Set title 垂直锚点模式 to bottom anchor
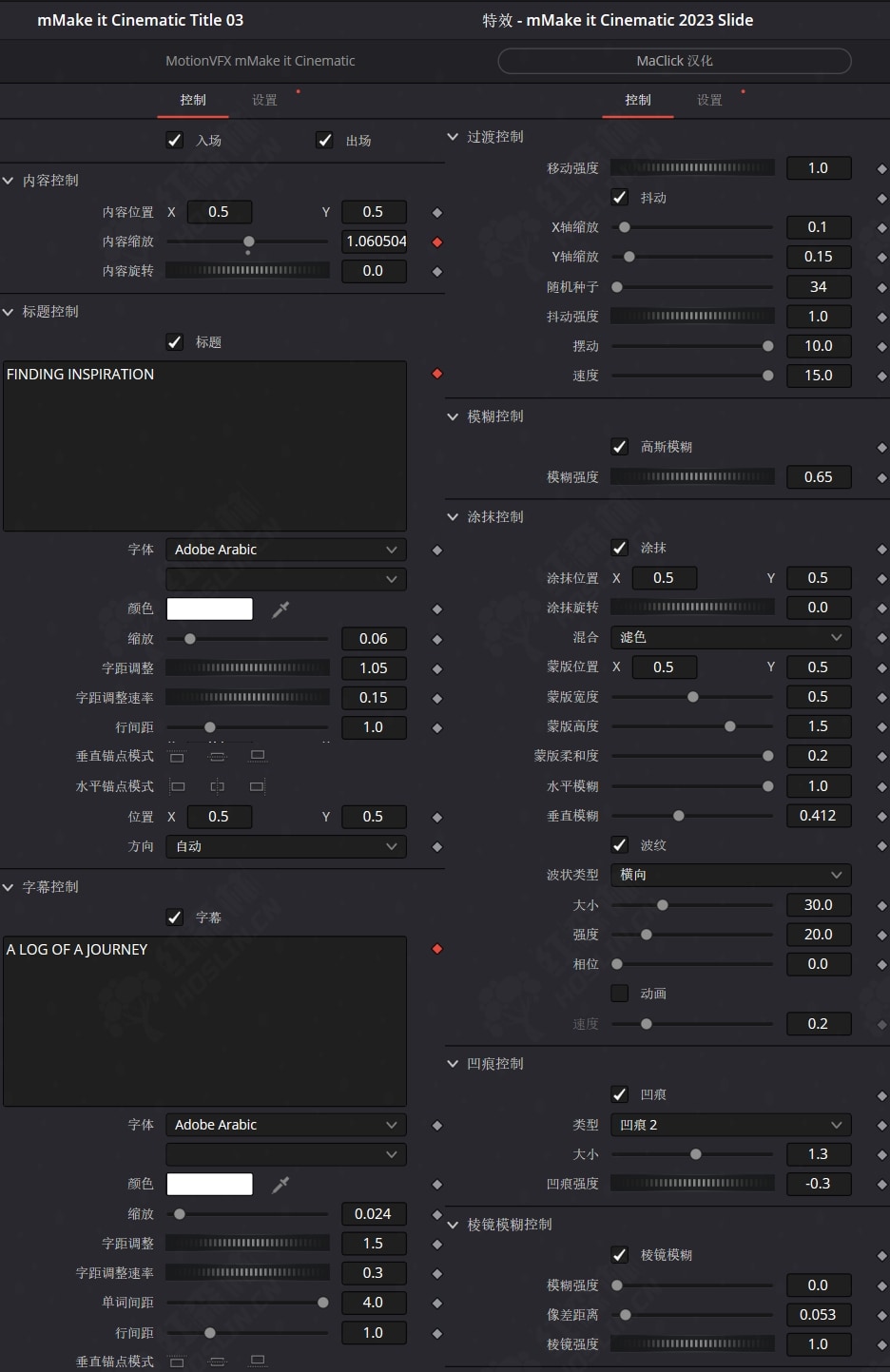This screenshot has width=890, height=1372. coord(258,757)
